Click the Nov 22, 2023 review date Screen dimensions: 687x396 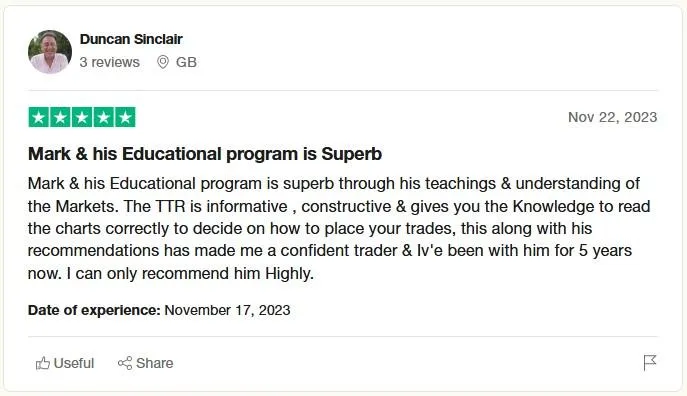click(x=613, y=117)
